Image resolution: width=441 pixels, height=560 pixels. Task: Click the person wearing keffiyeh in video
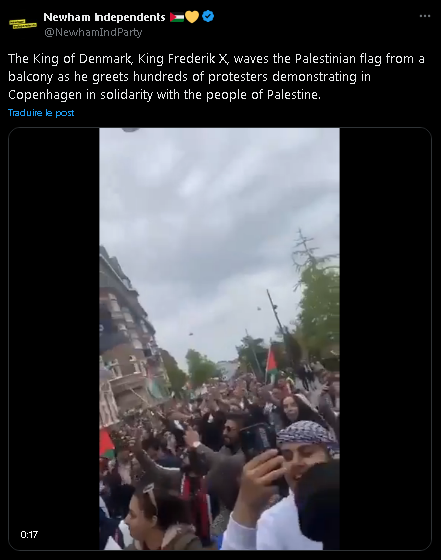point(305,450)
